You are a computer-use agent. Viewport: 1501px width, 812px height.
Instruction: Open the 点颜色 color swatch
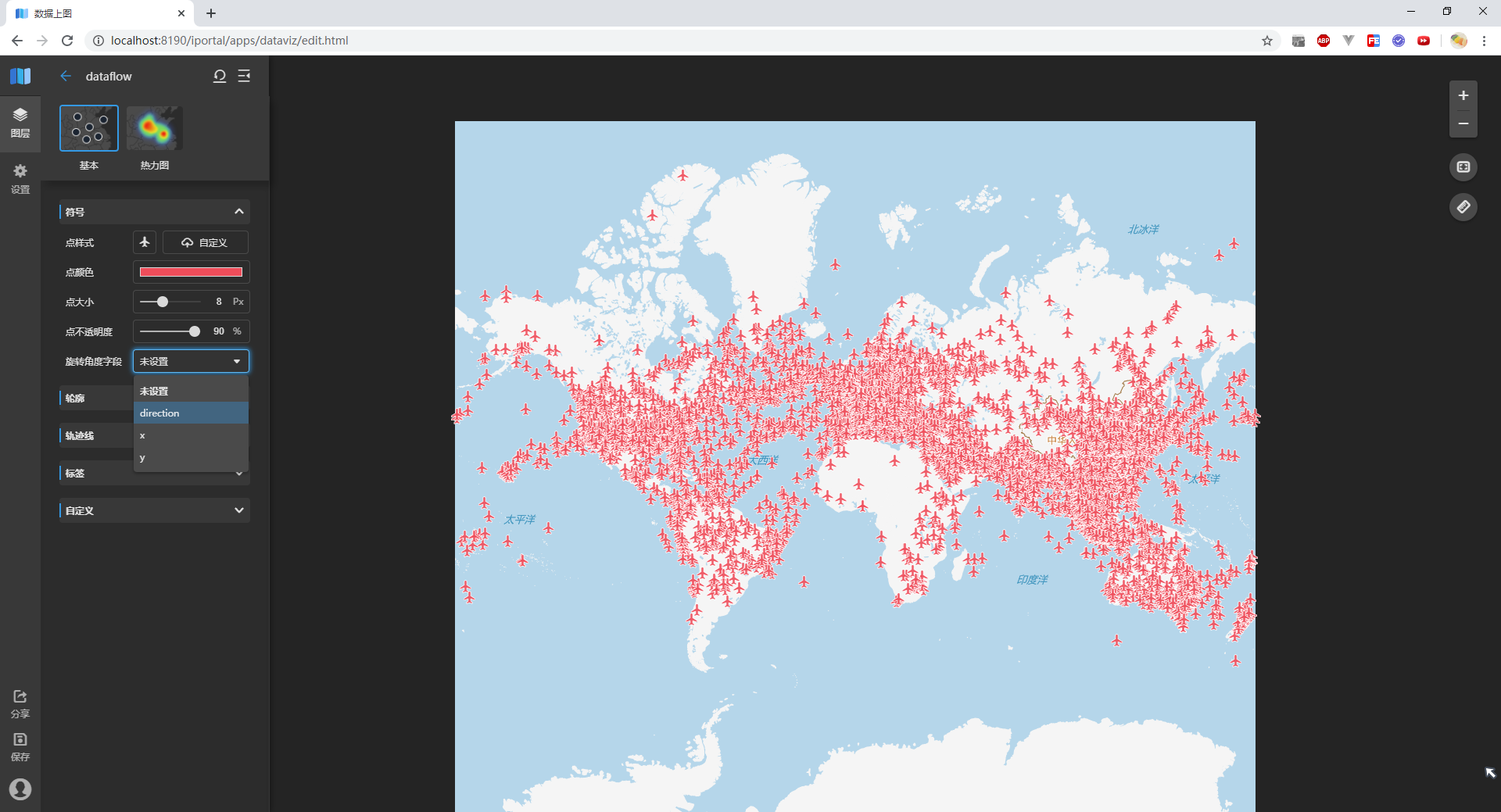pos(190,271)
